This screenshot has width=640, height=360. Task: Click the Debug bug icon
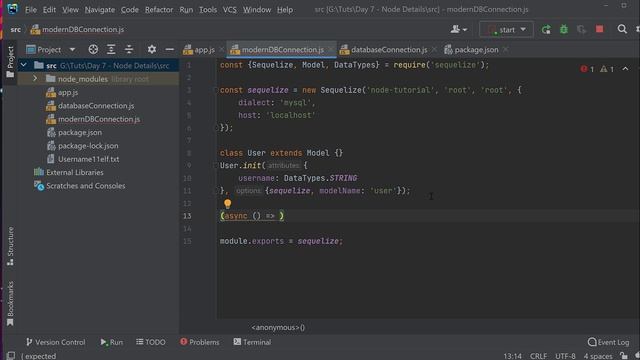564,29
